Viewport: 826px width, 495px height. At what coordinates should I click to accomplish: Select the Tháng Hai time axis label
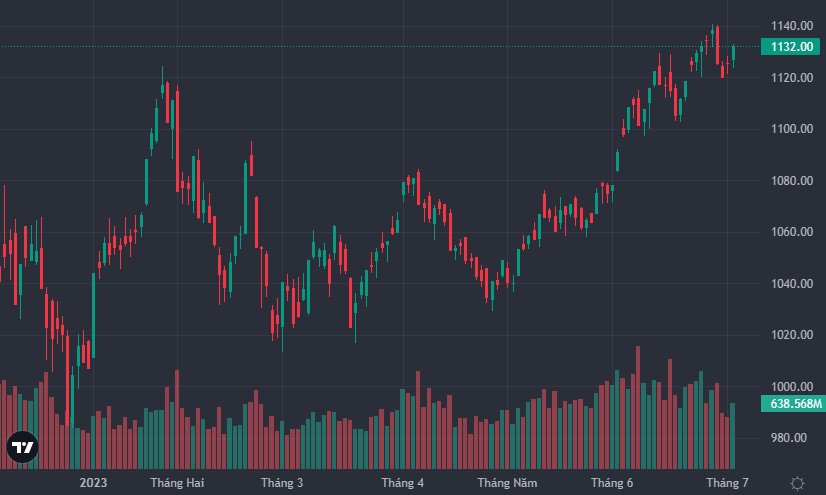pos(177,483)
